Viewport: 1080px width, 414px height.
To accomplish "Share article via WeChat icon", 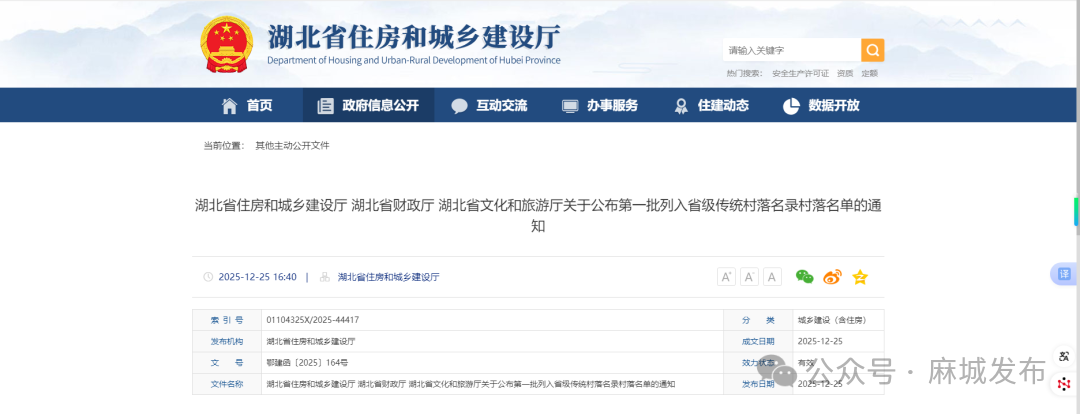I will coord(804,277).
